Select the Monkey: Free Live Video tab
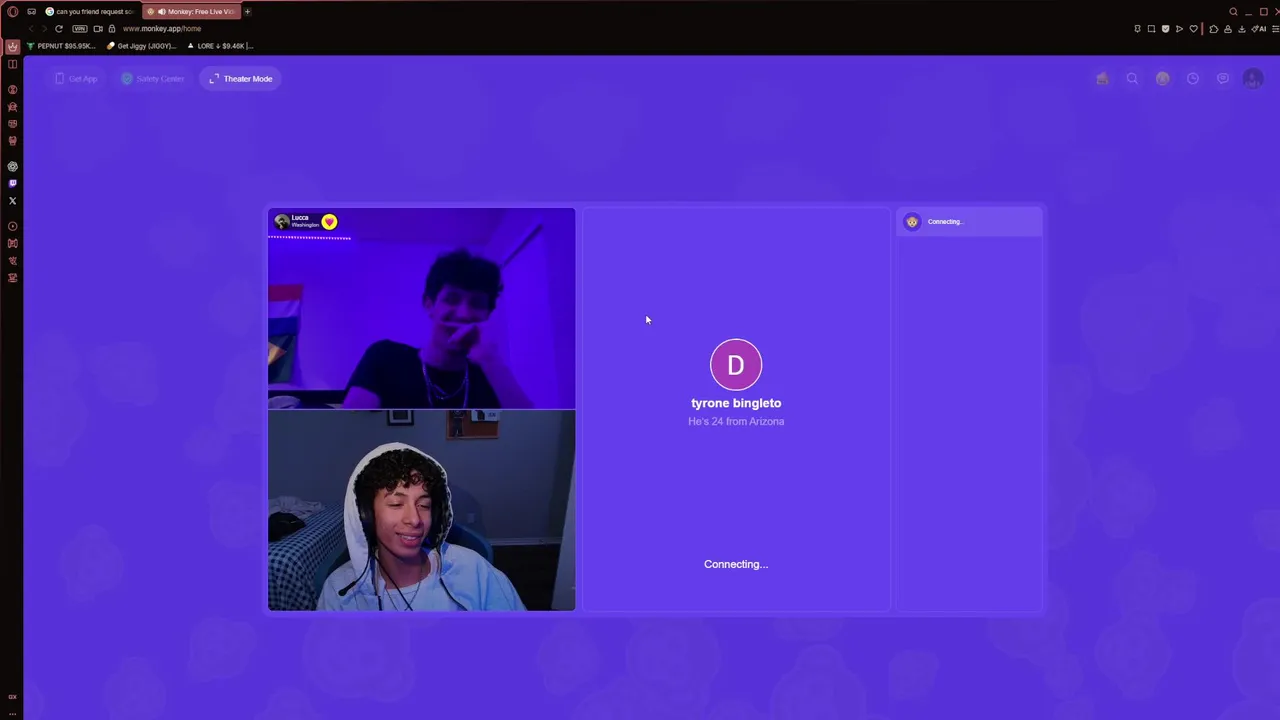Image resolution: width=1280 pixels, height=720 pixels. 190,12
